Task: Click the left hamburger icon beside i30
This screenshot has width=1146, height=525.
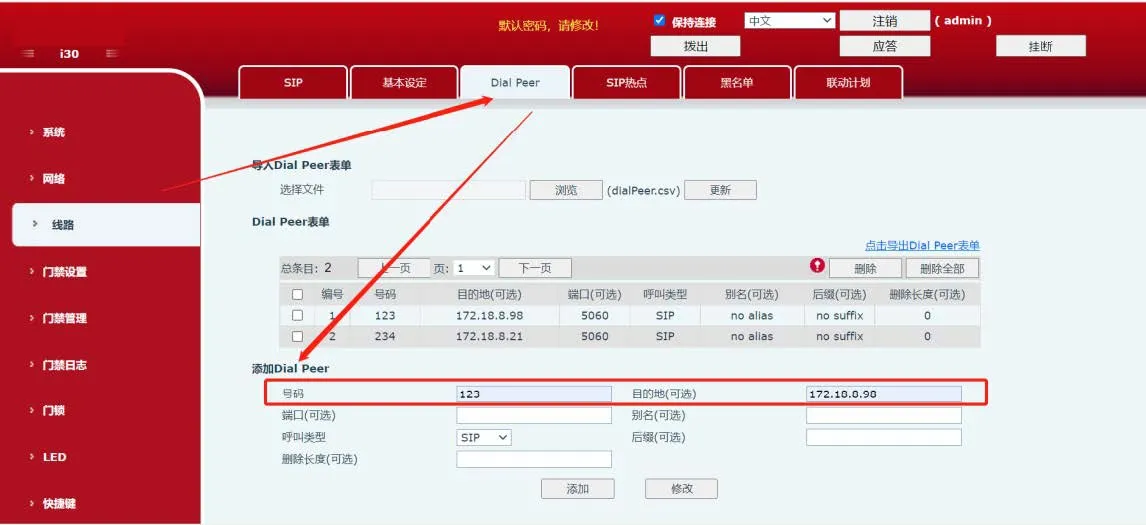Action: (x=28, y=54)
